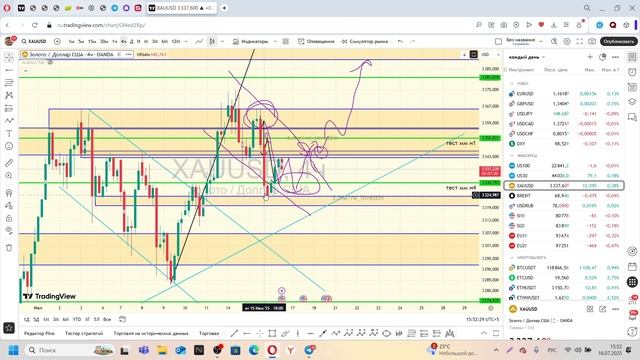Open chart settings gear in top toolbar
The width and height of the screenshot is (640, 360).
coord(567,41)
